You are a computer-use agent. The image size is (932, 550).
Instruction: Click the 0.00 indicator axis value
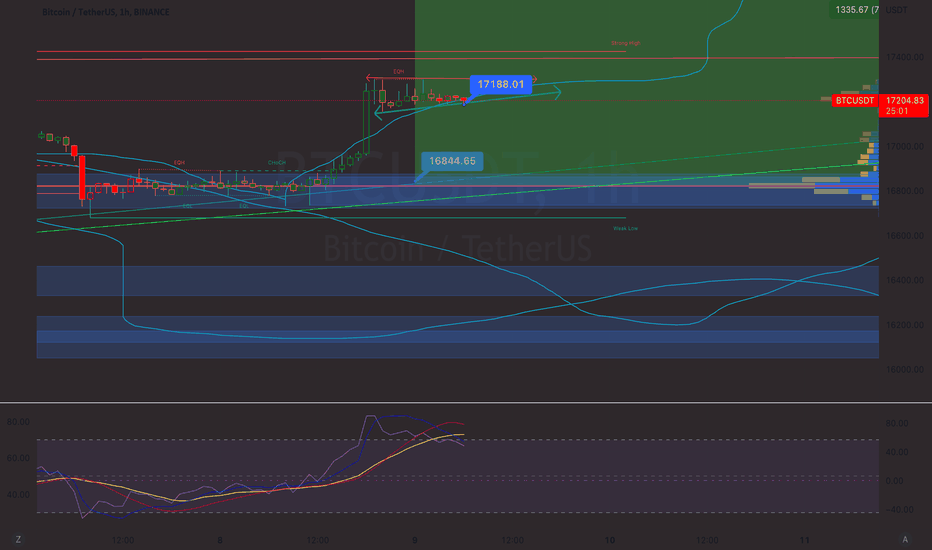(x=895, y=480)
